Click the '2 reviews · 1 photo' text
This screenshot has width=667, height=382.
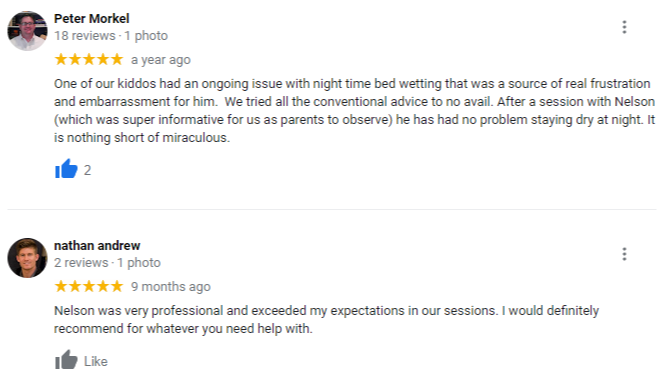[x=107, y=263]
